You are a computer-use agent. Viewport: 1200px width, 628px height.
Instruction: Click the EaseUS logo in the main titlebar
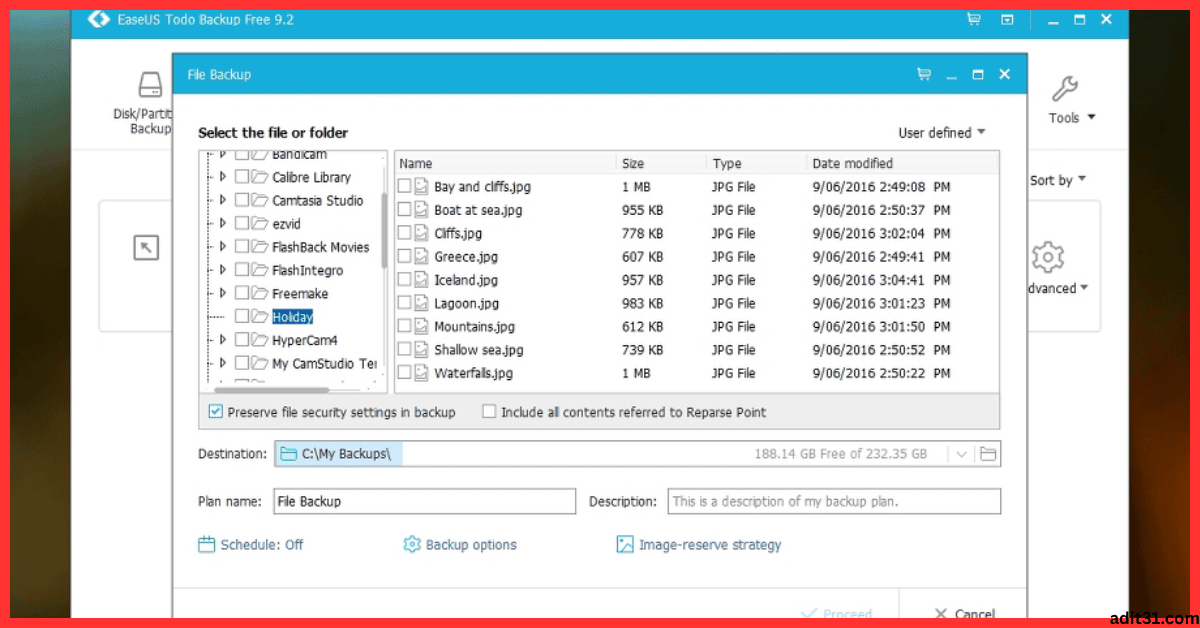(97, 18)
